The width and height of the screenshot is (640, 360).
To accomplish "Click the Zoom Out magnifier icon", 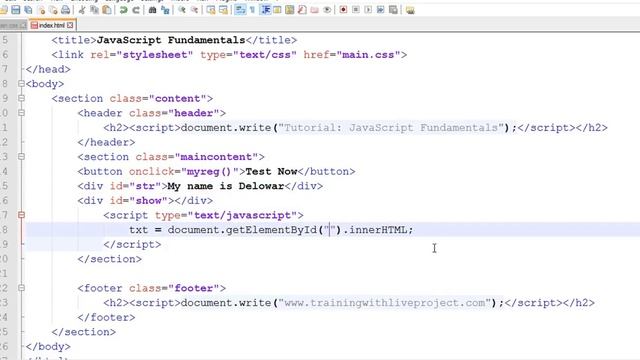I will coord(194,10).
